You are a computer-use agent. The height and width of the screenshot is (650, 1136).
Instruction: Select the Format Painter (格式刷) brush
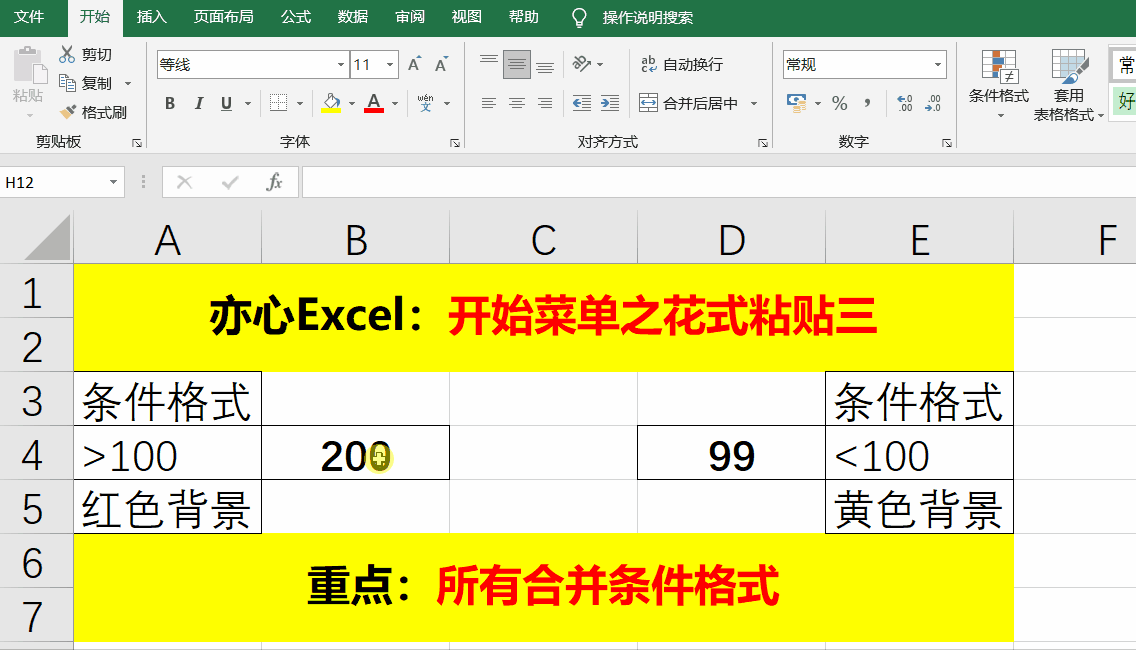coord(67,112)
